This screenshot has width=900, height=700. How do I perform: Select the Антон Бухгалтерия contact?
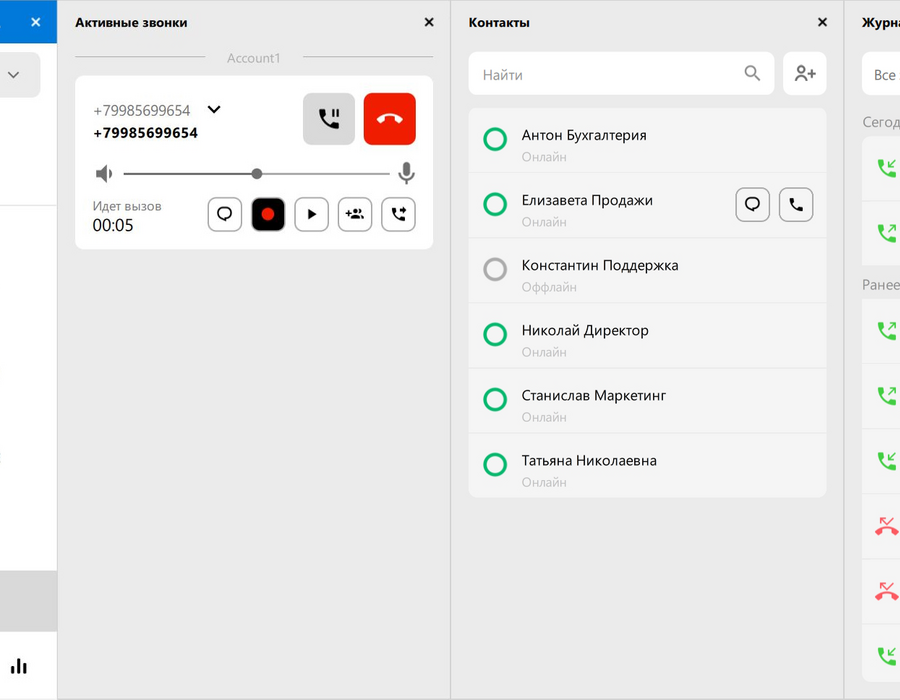(x=647, y=141)
